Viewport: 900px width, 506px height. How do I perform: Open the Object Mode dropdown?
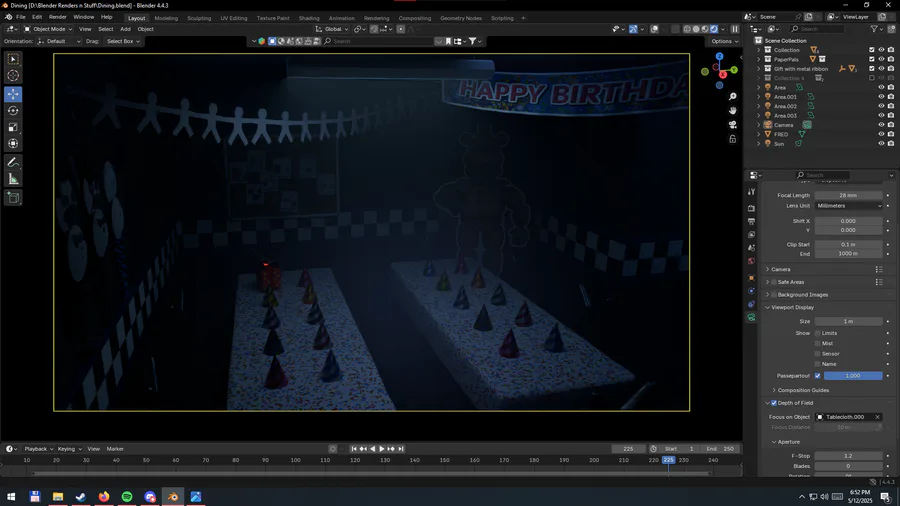coord(48,29)
